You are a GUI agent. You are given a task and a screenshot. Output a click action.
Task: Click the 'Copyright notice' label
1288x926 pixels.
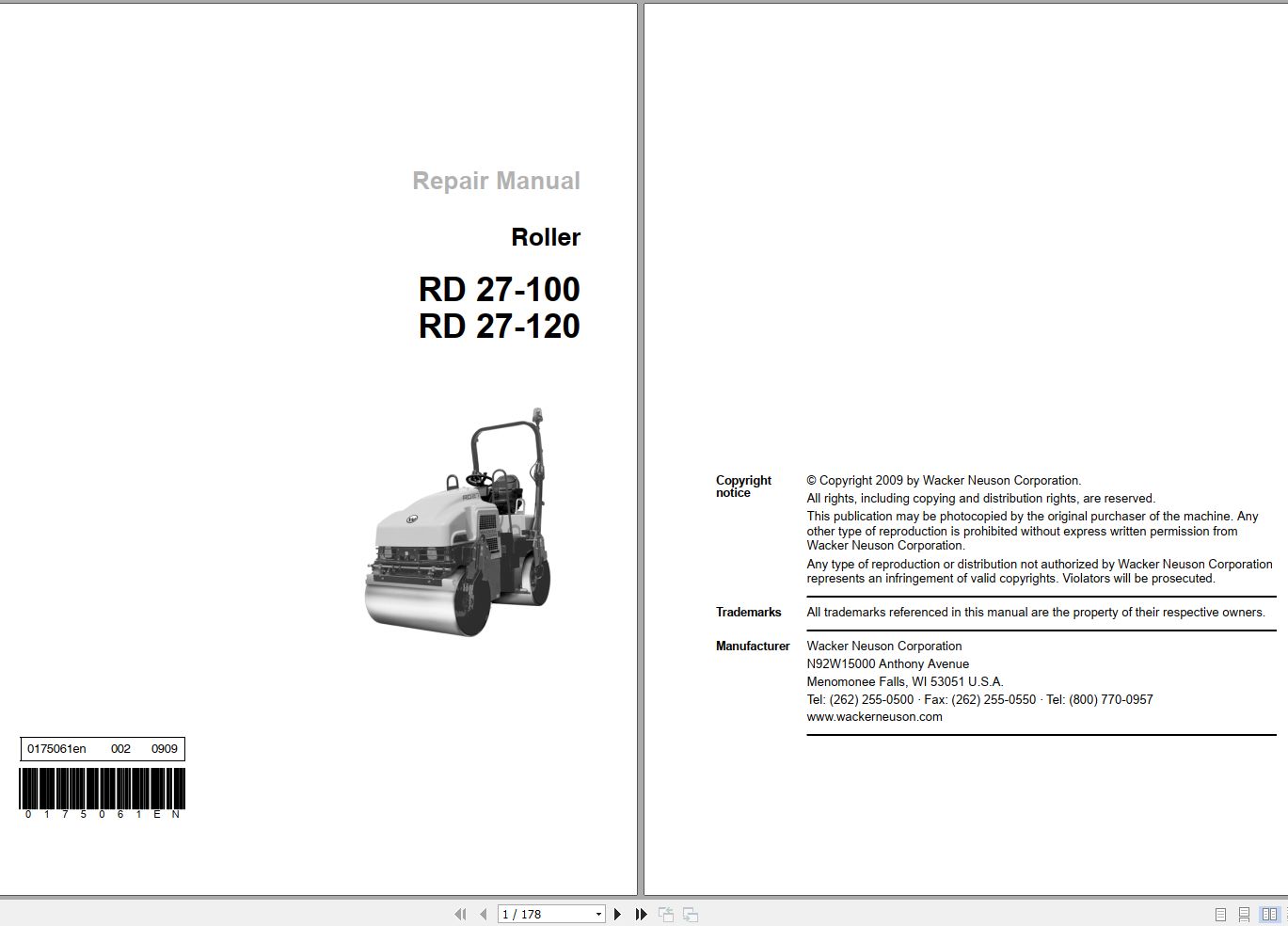pos(743,487)
